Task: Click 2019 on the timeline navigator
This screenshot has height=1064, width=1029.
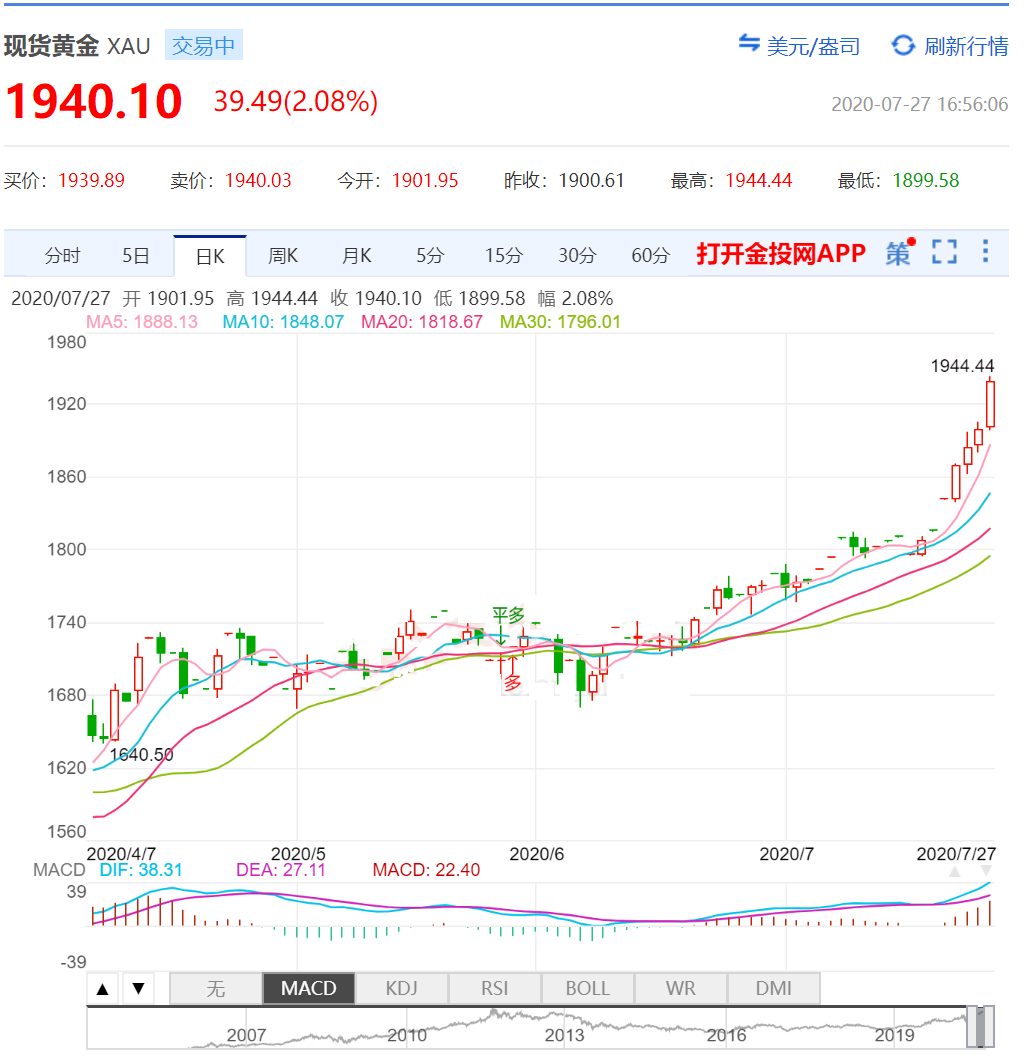Action: coord(895,1036)
